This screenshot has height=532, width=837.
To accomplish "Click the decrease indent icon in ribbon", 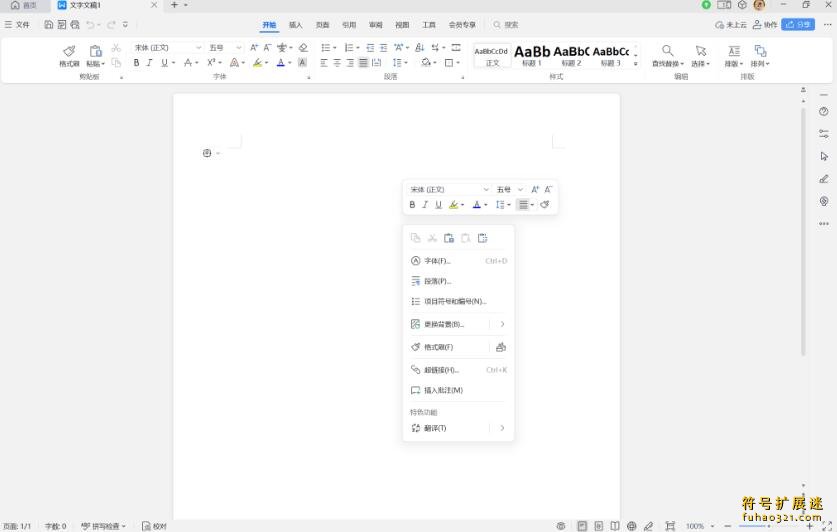I will coord(370,47).
